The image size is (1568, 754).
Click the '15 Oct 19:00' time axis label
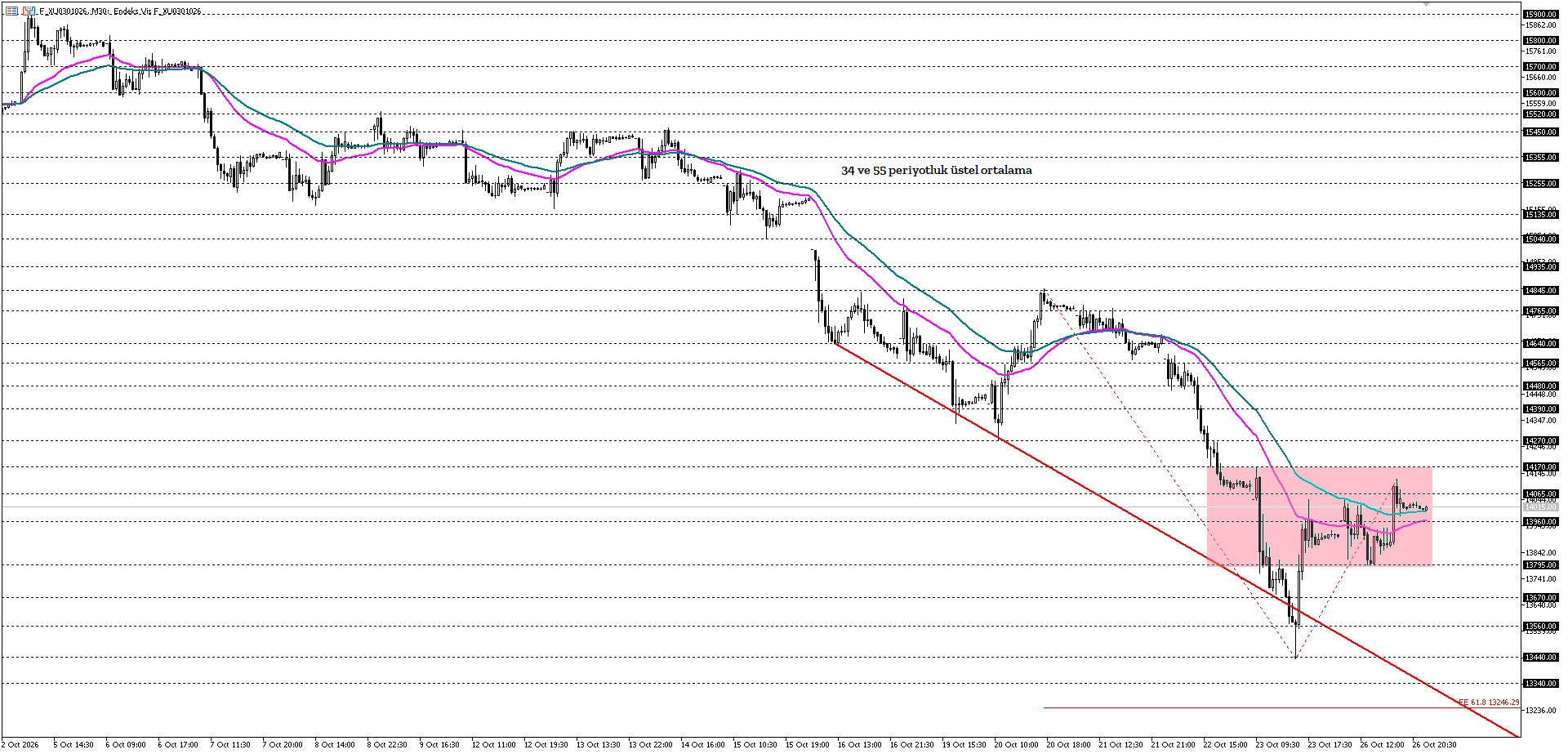(807, 745)
